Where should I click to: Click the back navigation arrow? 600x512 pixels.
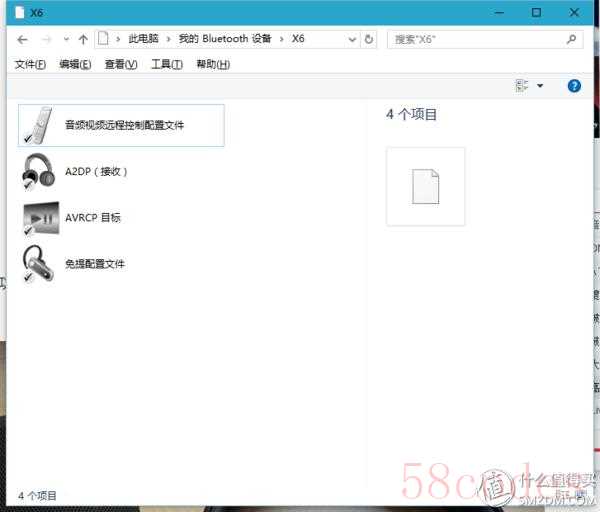point(22,40)
